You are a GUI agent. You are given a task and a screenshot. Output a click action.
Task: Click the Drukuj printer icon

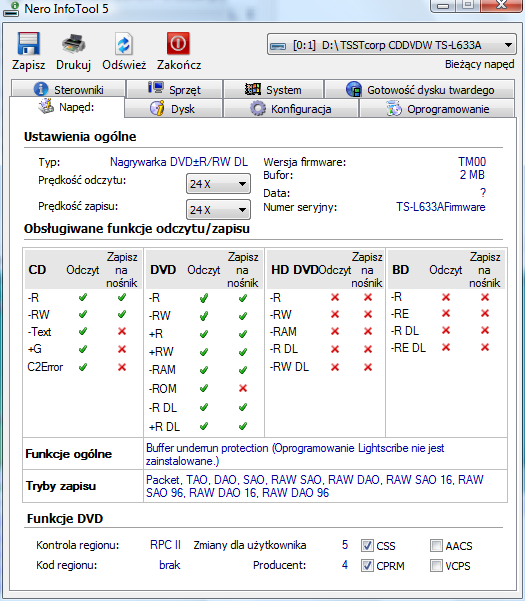pos(74,44)
